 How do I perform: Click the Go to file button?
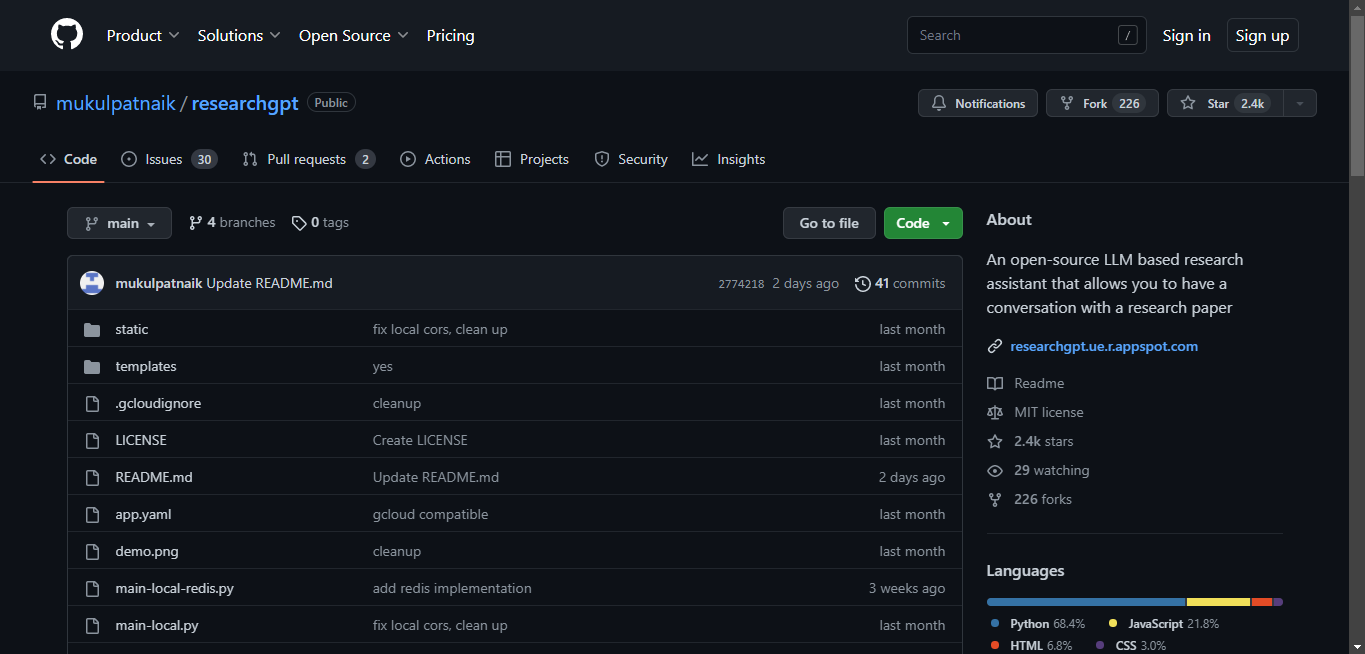tap(829, 223)
